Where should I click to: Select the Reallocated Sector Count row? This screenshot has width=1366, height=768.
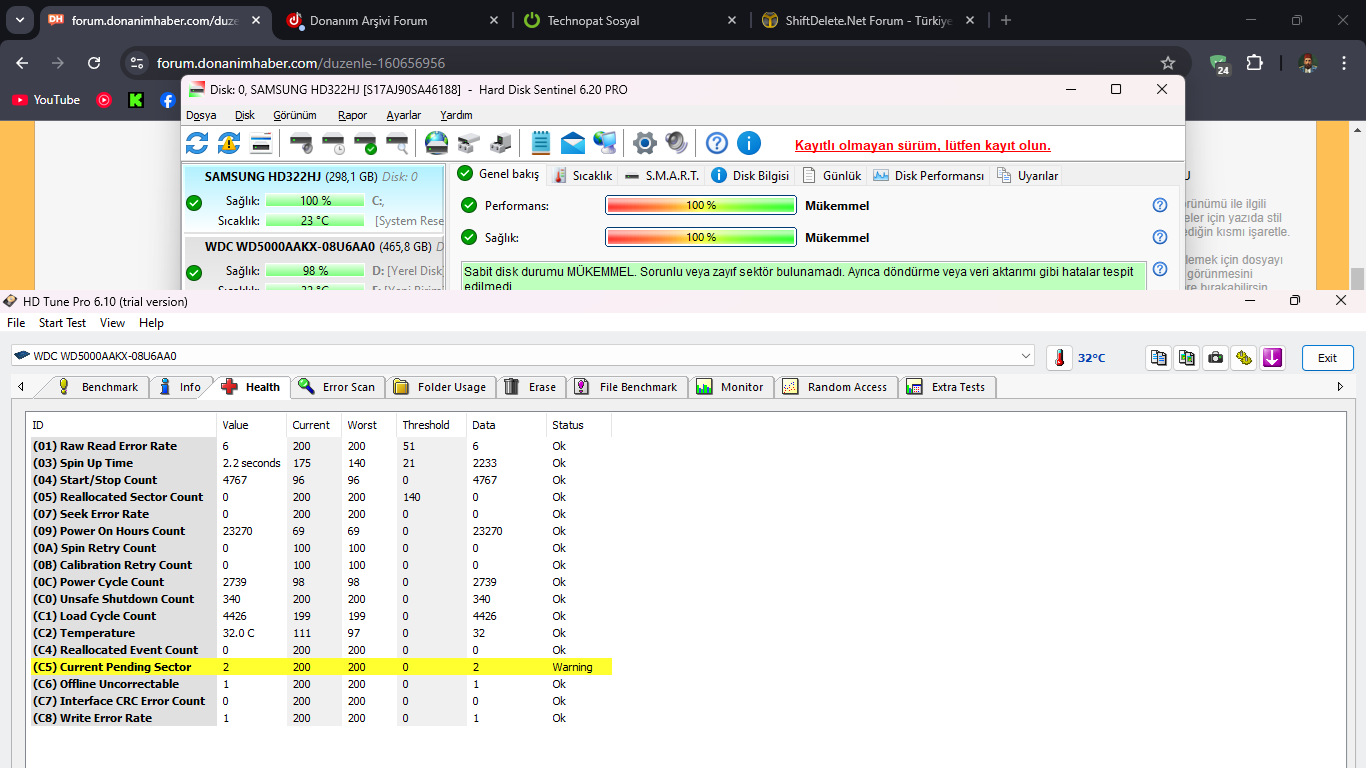click(x=320, y=497)
